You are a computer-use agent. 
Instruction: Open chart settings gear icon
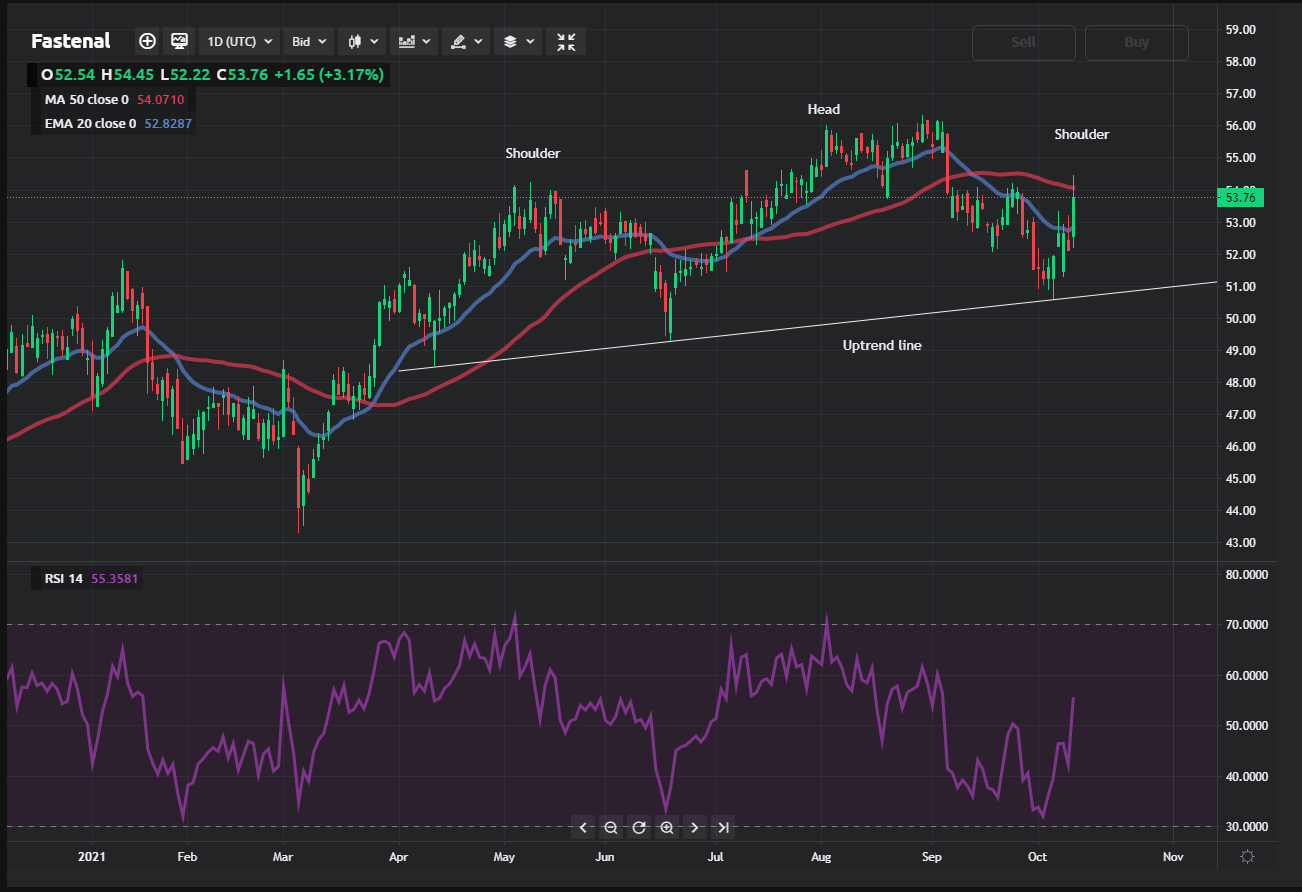(x=1247, y=857)
